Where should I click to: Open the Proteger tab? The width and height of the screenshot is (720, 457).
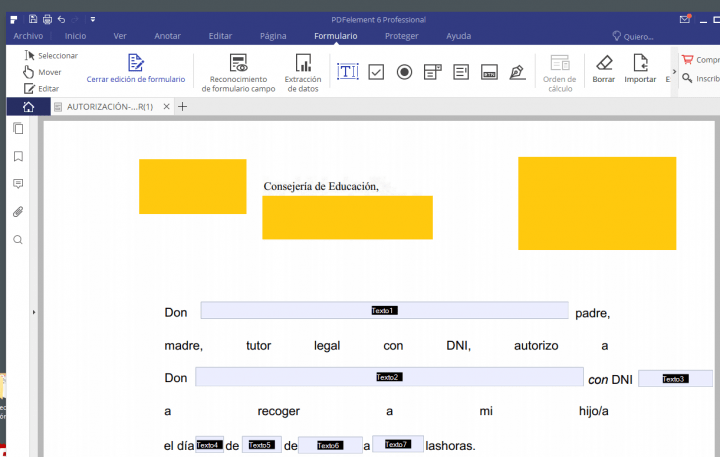(x=401, y=36)
